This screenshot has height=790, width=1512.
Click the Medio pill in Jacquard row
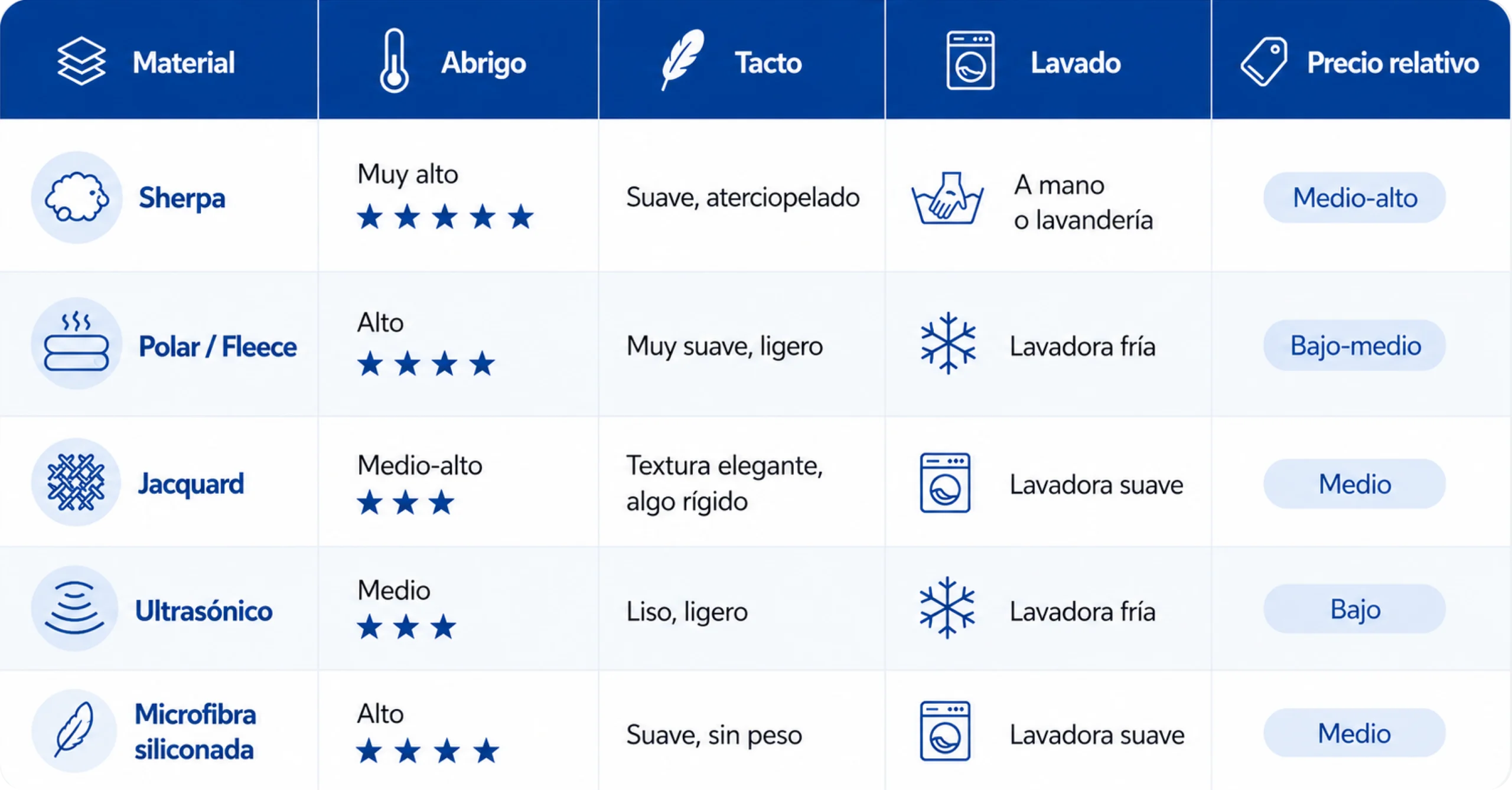(x=1354, y=484)
